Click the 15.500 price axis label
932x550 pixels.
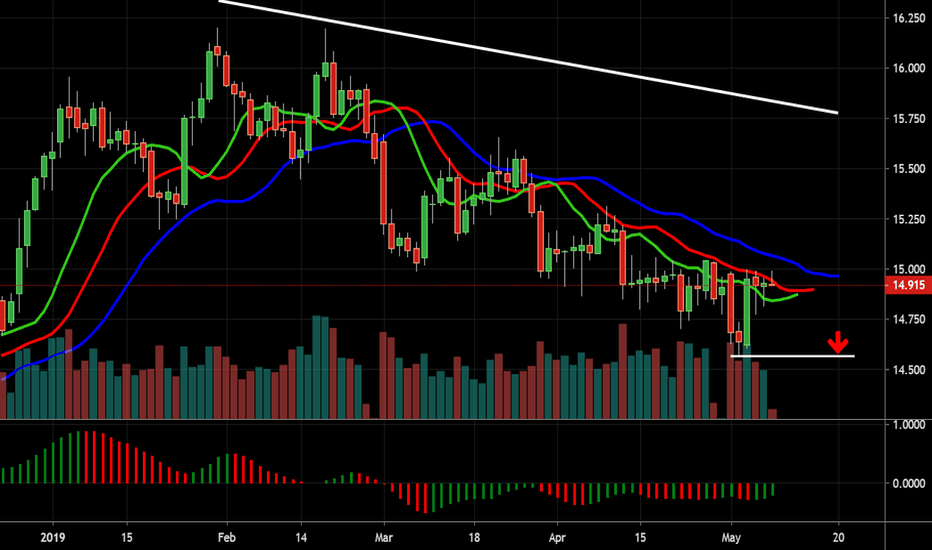pyautogui.click(x=909, y=169)
